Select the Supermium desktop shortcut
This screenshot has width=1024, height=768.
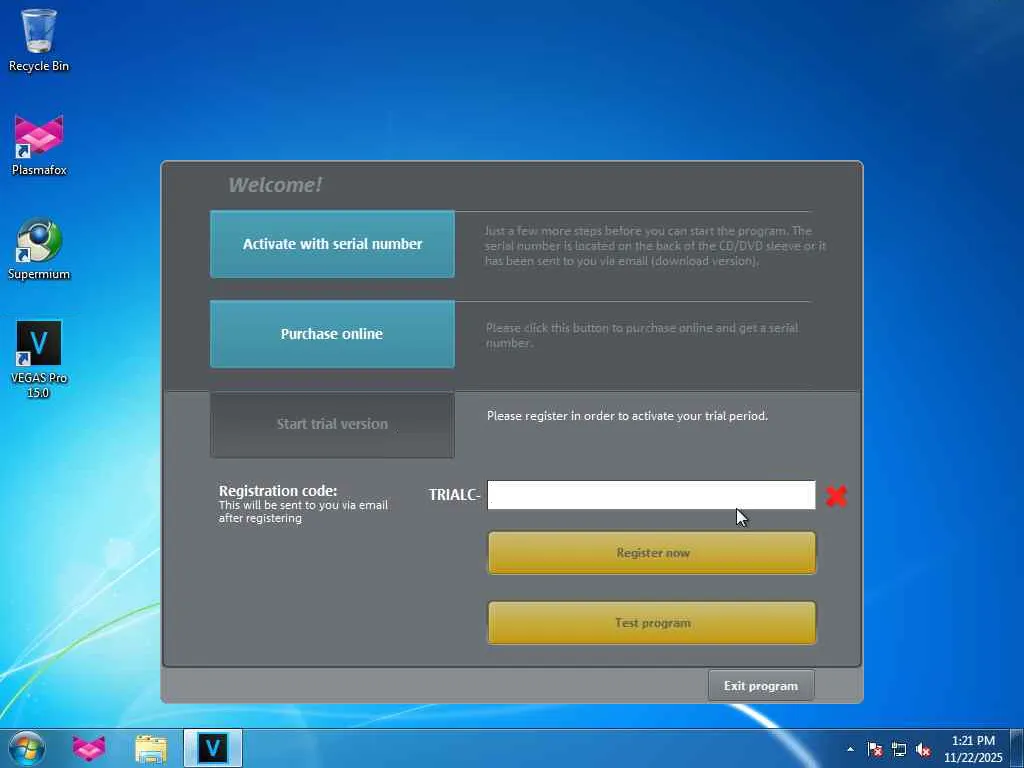coord(39,249)
